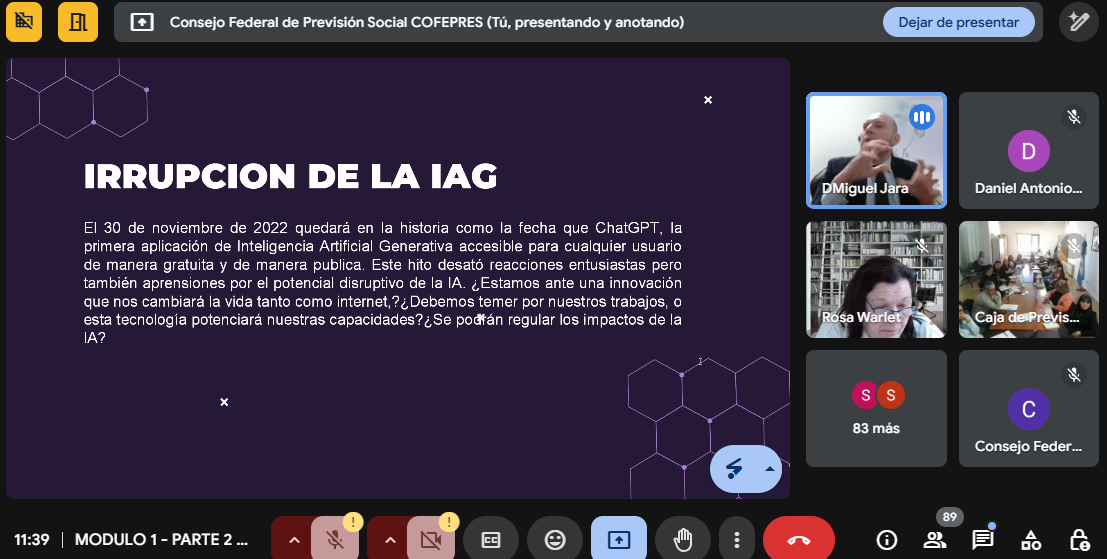Stop presenting with Dejar de presentar

[x=958, y=22]
